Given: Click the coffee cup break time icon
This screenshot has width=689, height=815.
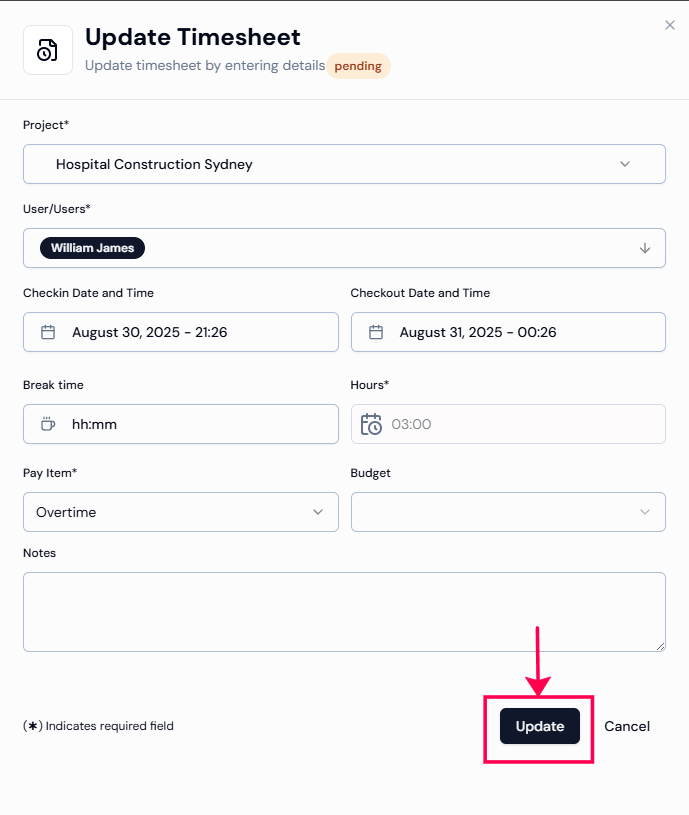Looking at the screenshot, I should click(x=48, y=424).
